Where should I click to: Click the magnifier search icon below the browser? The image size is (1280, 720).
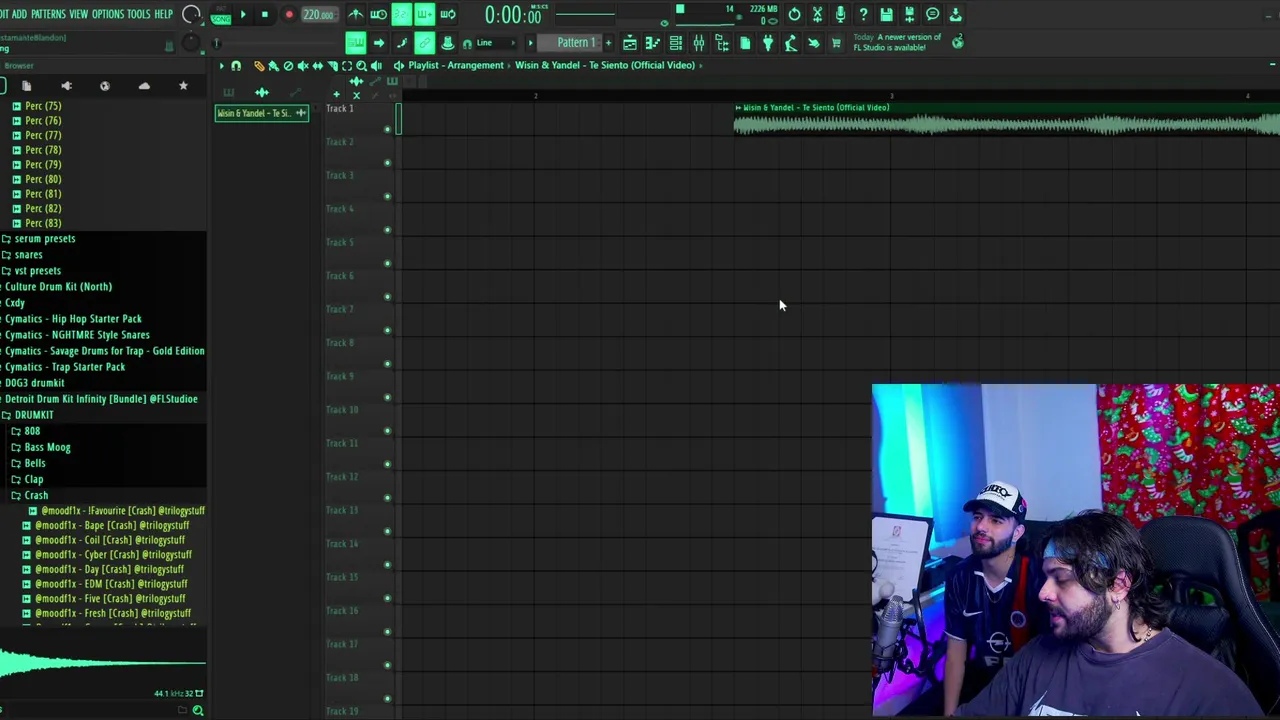point(198,710)
